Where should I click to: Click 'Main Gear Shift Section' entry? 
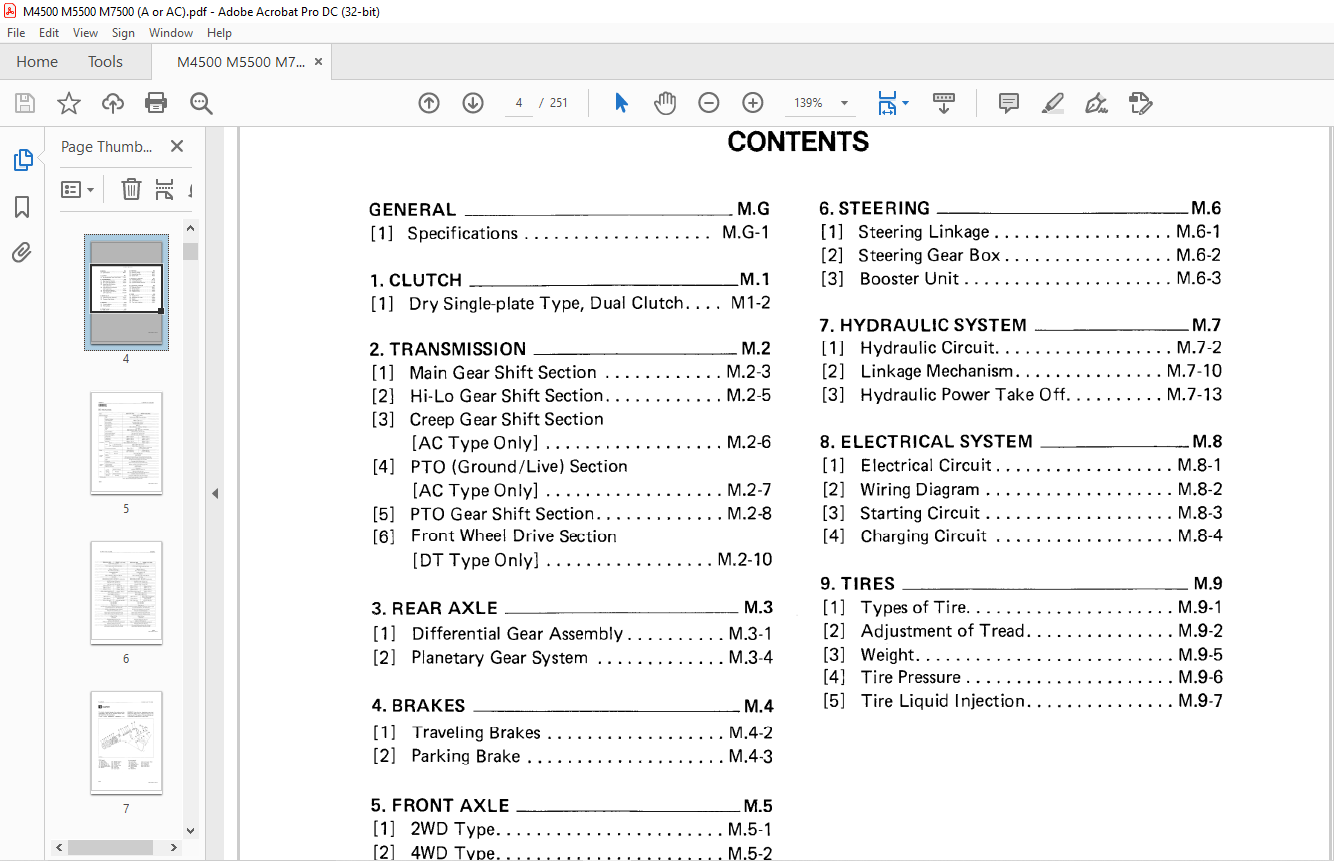[503, 372]
